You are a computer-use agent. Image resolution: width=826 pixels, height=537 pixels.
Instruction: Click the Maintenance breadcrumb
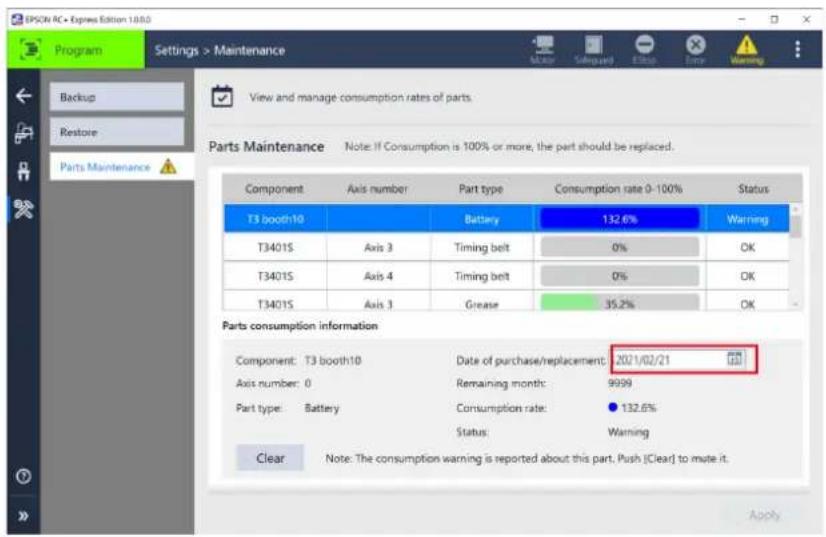(x=249, y=51)
